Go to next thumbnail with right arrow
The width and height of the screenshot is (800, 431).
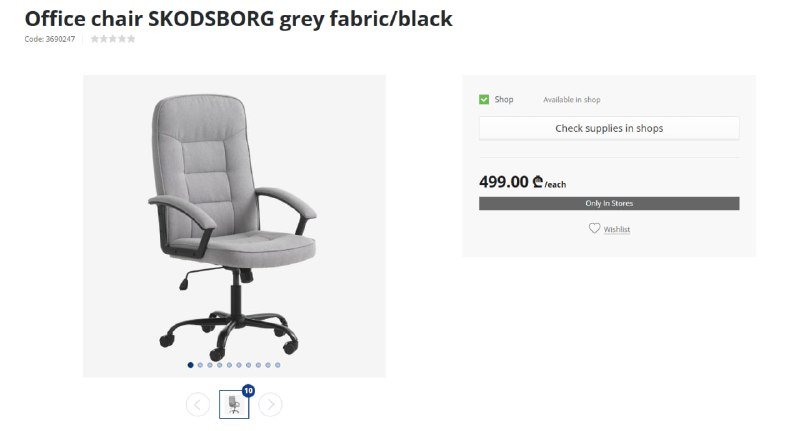[270, 404]
